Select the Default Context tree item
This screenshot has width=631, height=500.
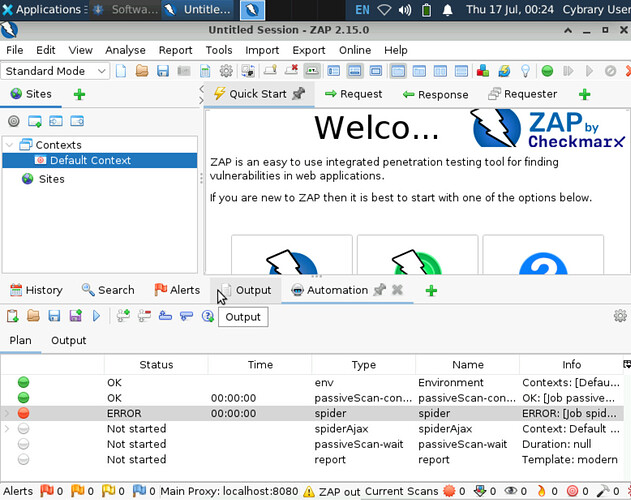pyautogui.click(x=90, y=160)
